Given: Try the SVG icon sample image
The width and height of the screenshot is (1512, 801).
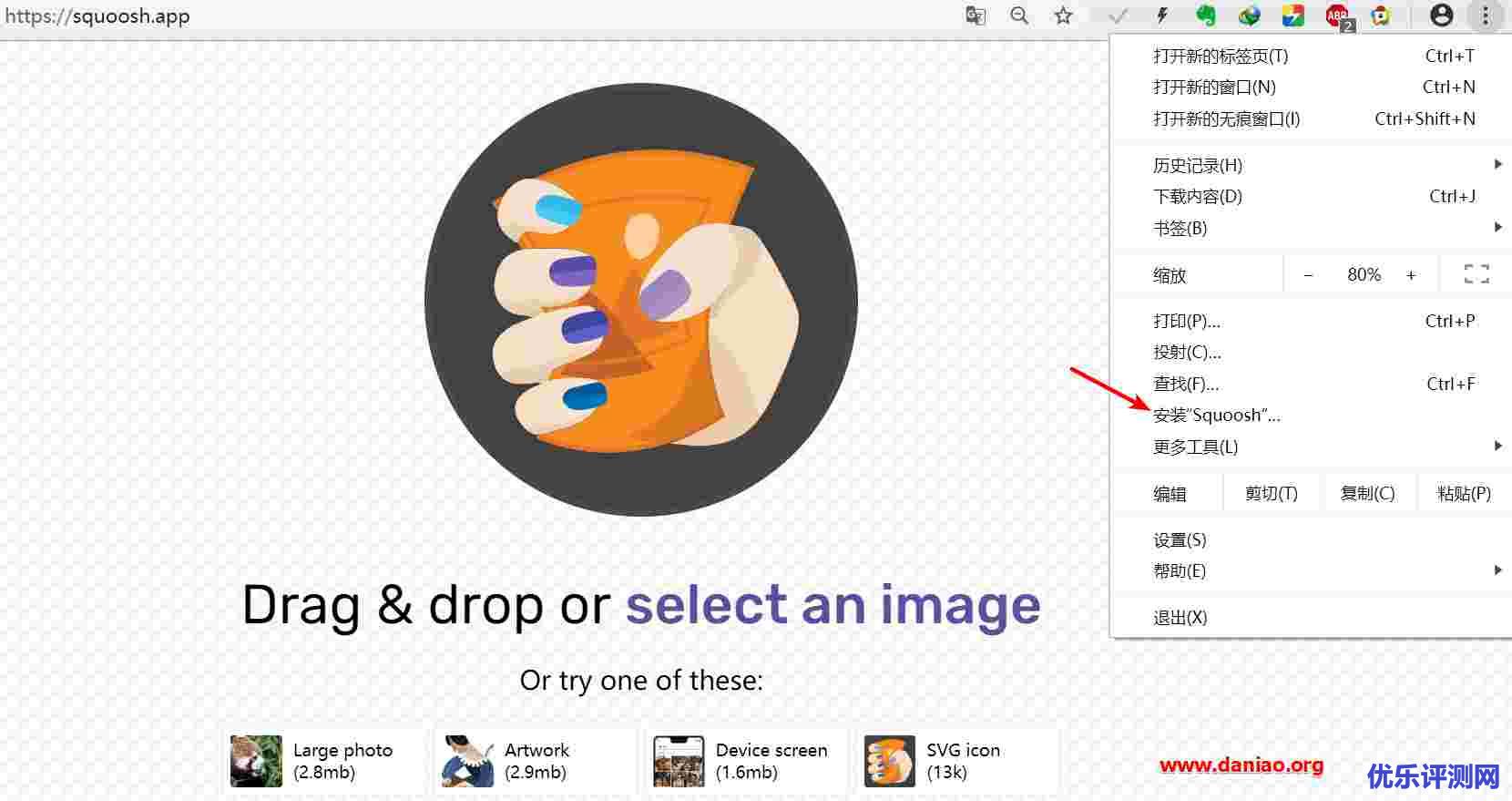Looking at the screenshot, I should click(957, 761).
